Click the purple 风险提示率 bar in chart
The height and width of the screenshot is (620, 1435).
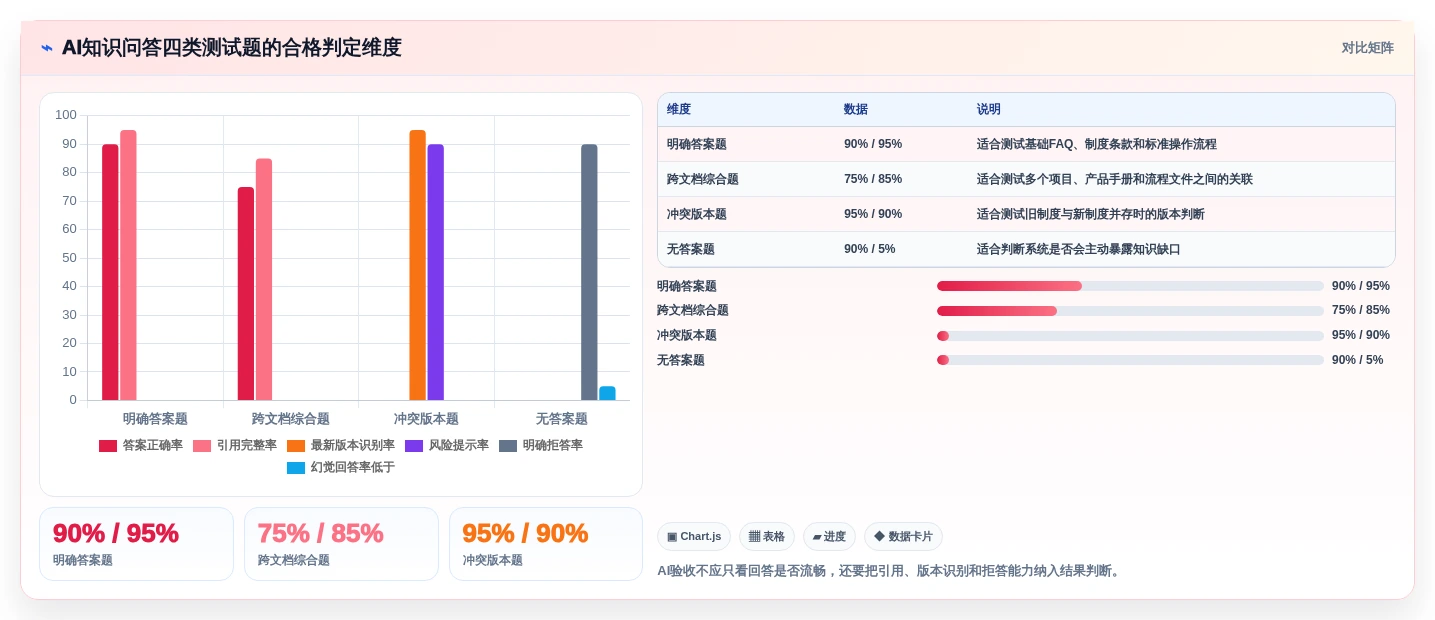pos(436,272)
